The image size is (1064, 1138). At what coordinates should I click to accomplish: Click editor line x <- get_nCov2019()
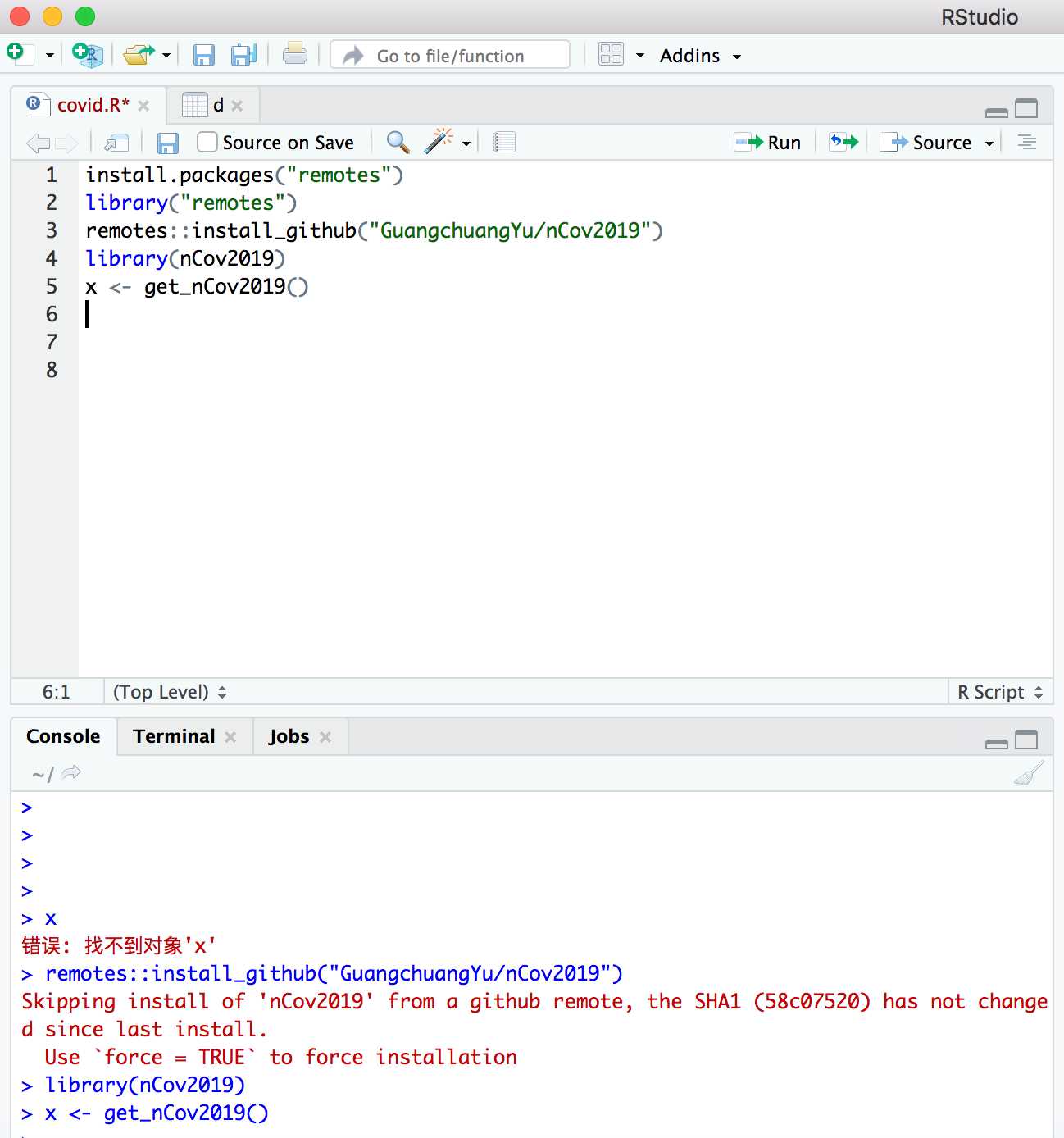click(x=197, y=286)
